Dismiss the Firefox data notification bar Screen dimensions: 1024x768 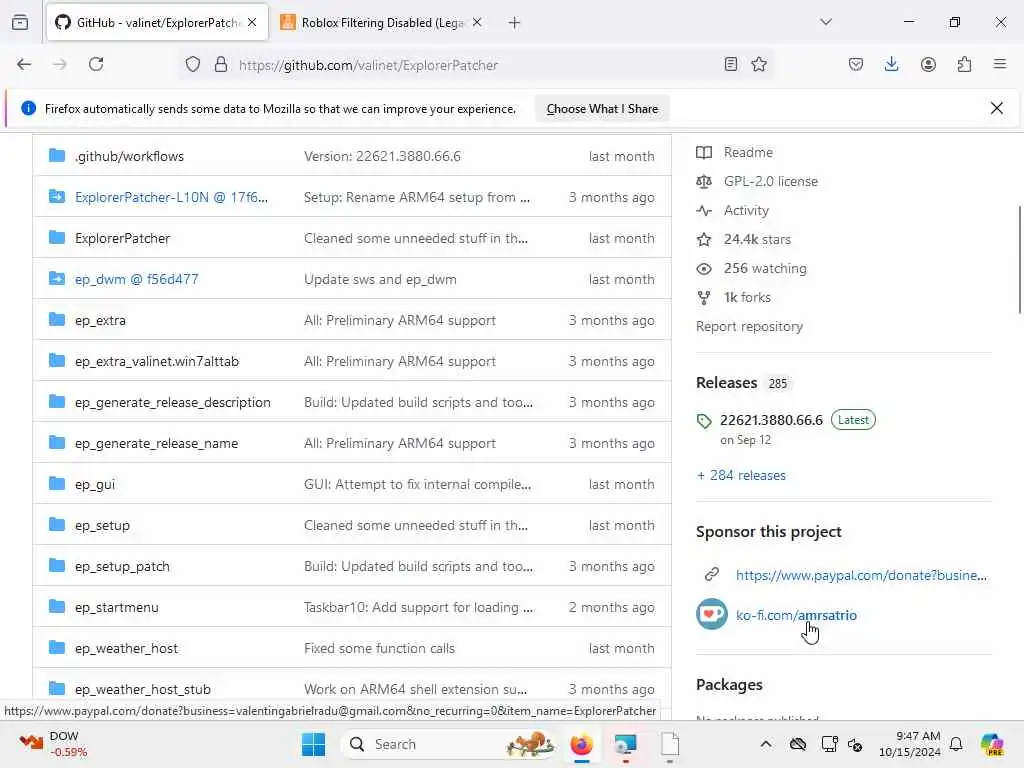click(997, 108)
